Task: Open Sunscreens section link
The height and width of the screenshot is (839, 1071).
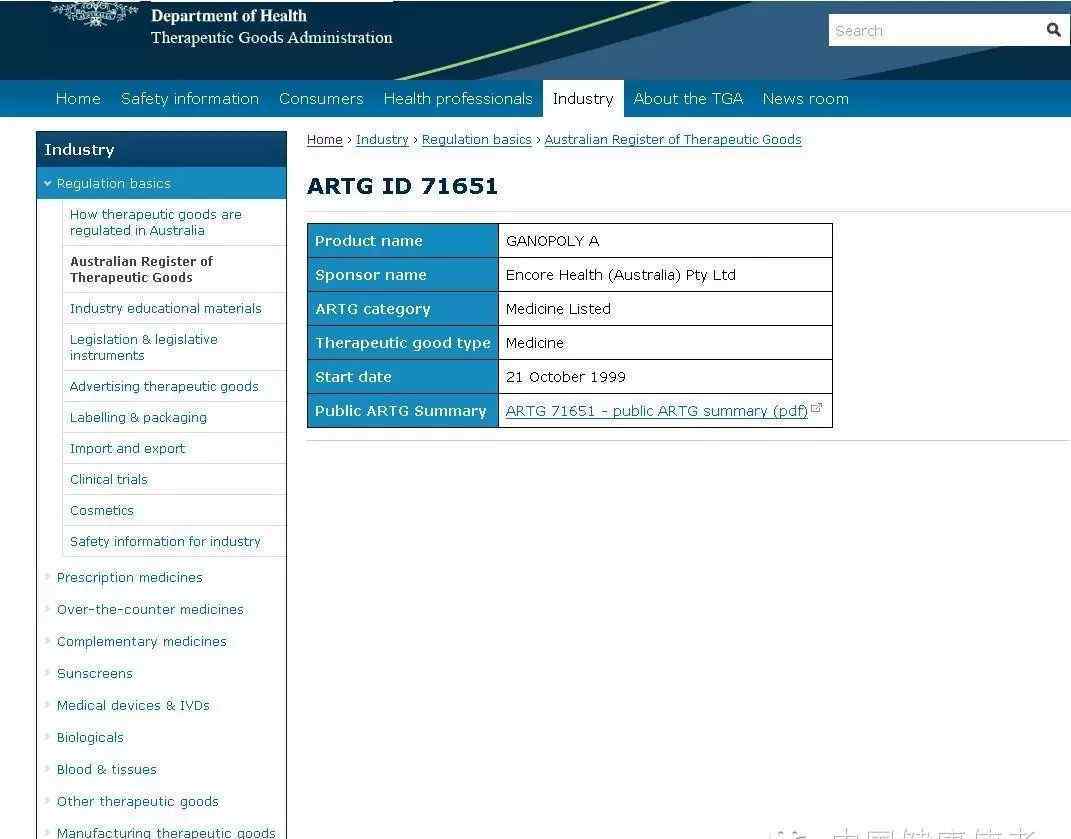Action: pos(95,673)
